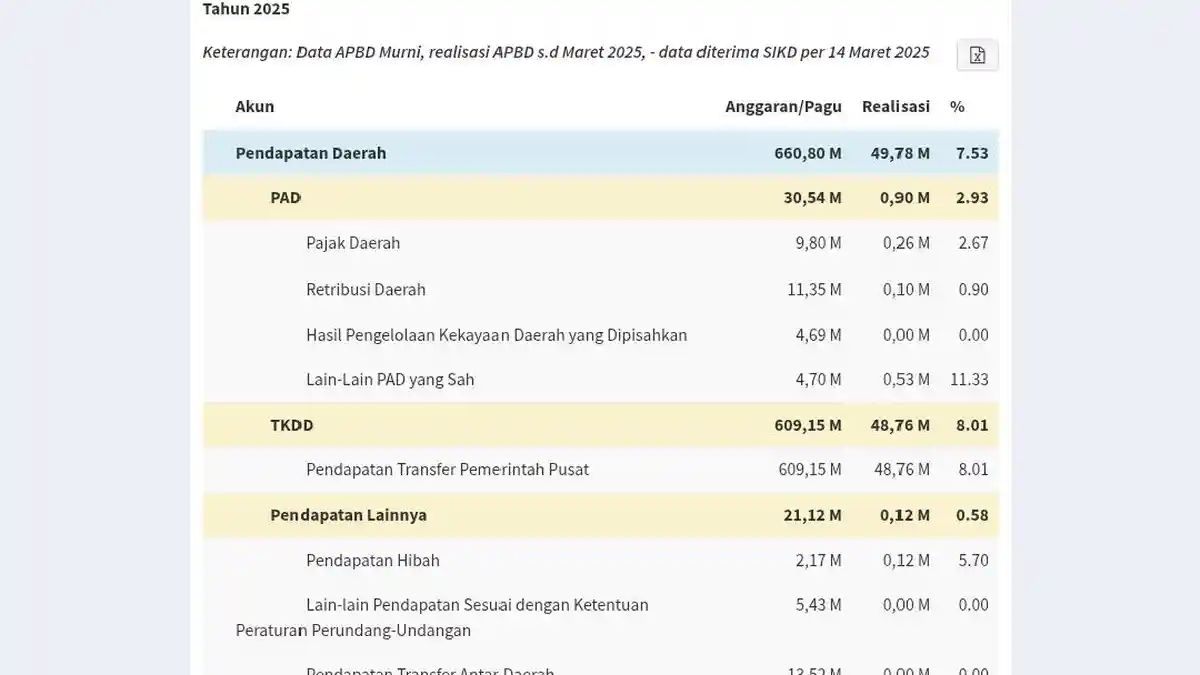Click the bold 48,76 M TKDD realization
This screenshot has width=1200, height=675.
coord(900,425)
